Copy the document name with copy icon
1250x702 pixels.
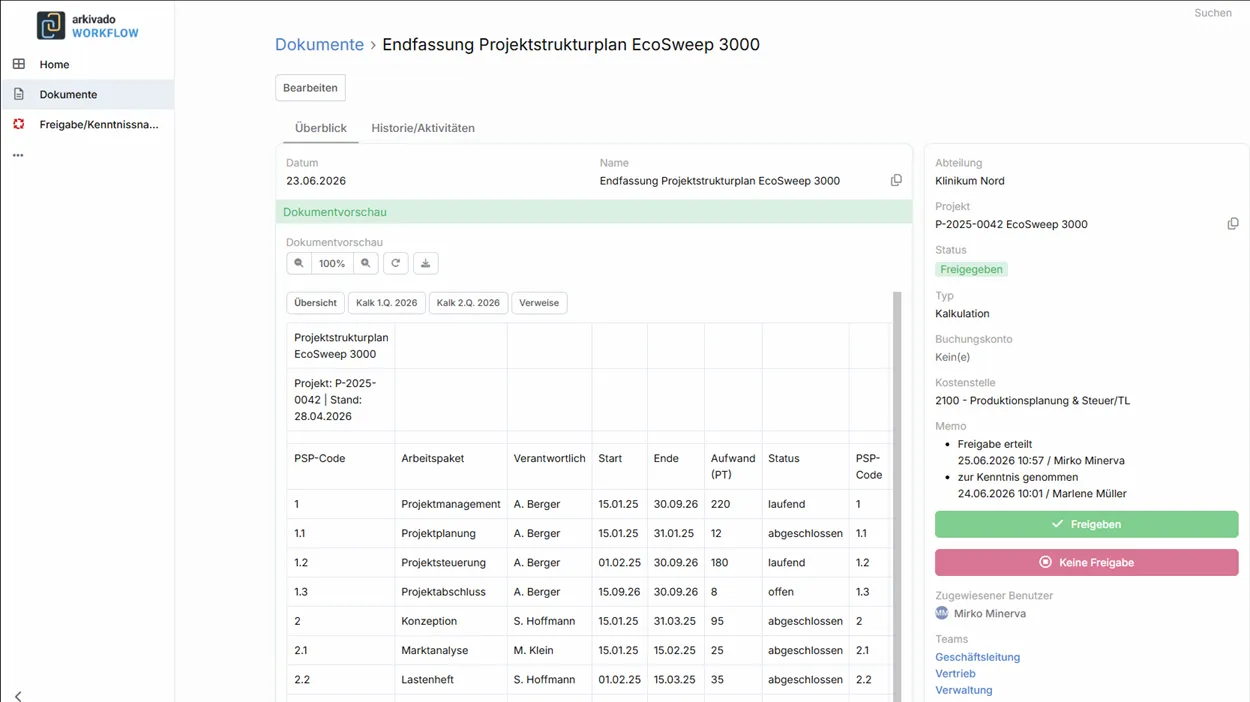coord(896,181)
